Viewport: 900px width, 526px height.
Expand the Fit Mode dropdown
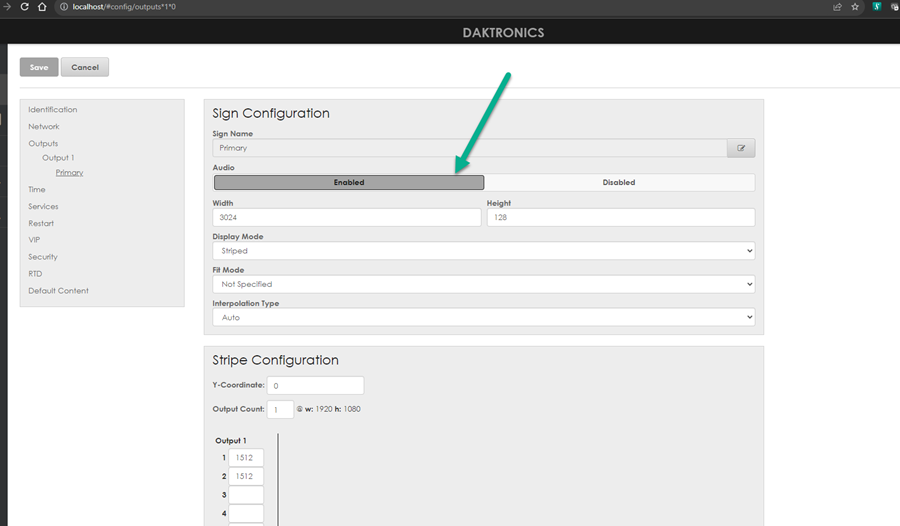click(x=483, y=284)
